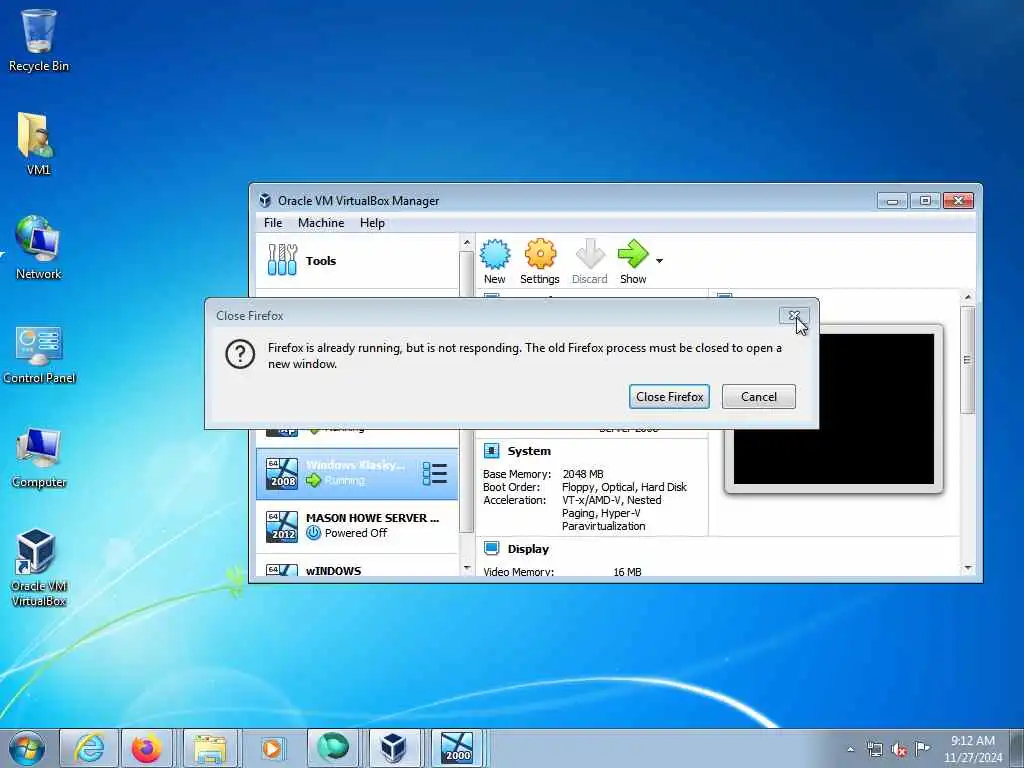Open the Help menu in VirtualBox Manager
The image size is (1024, 768).
[372, 223]
